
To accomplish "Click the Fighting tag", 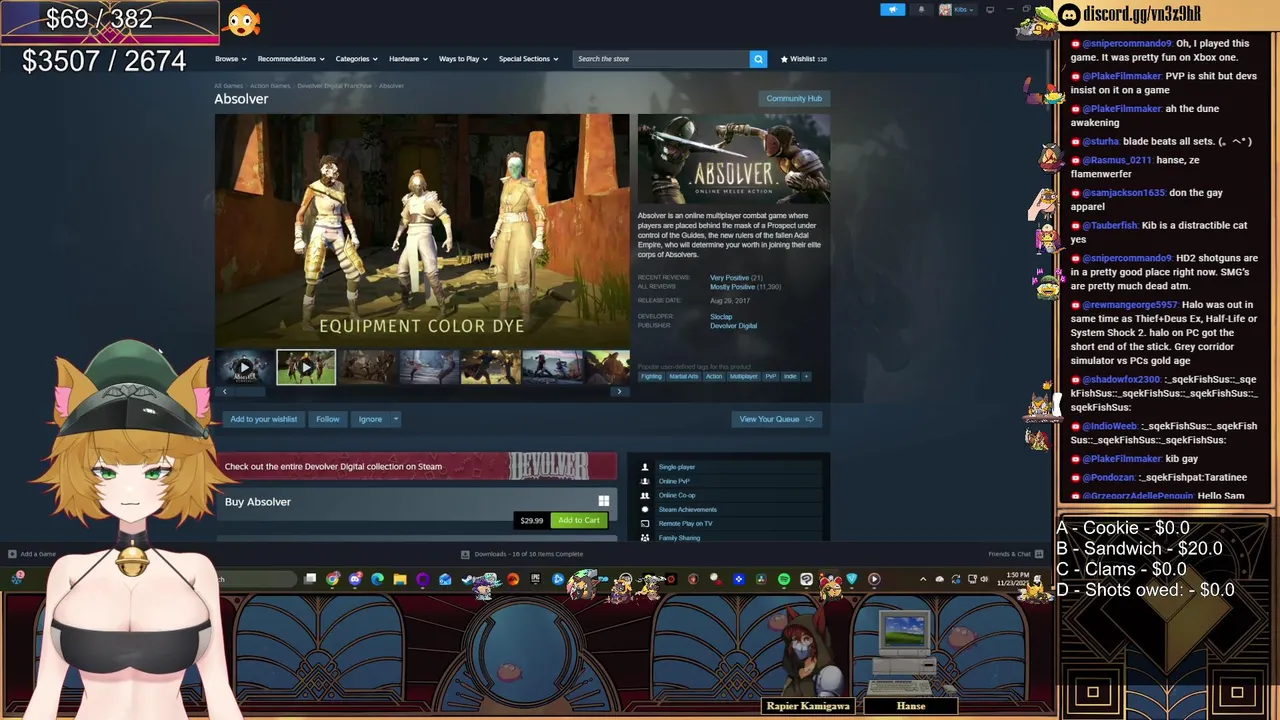I will click(651, 376).
